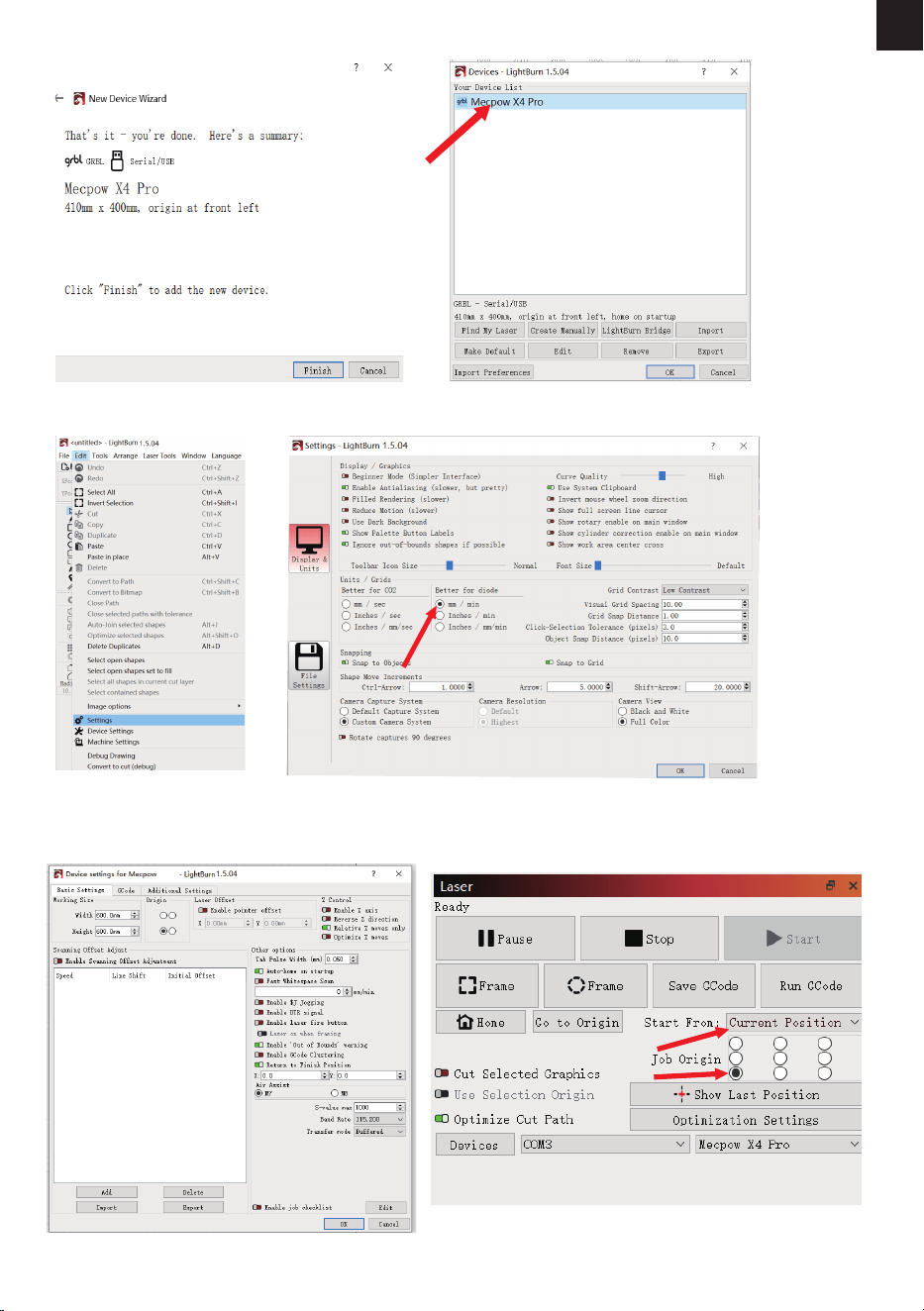
Task: Click the help question mark in Devices window
Action: (x=704, y=71)
